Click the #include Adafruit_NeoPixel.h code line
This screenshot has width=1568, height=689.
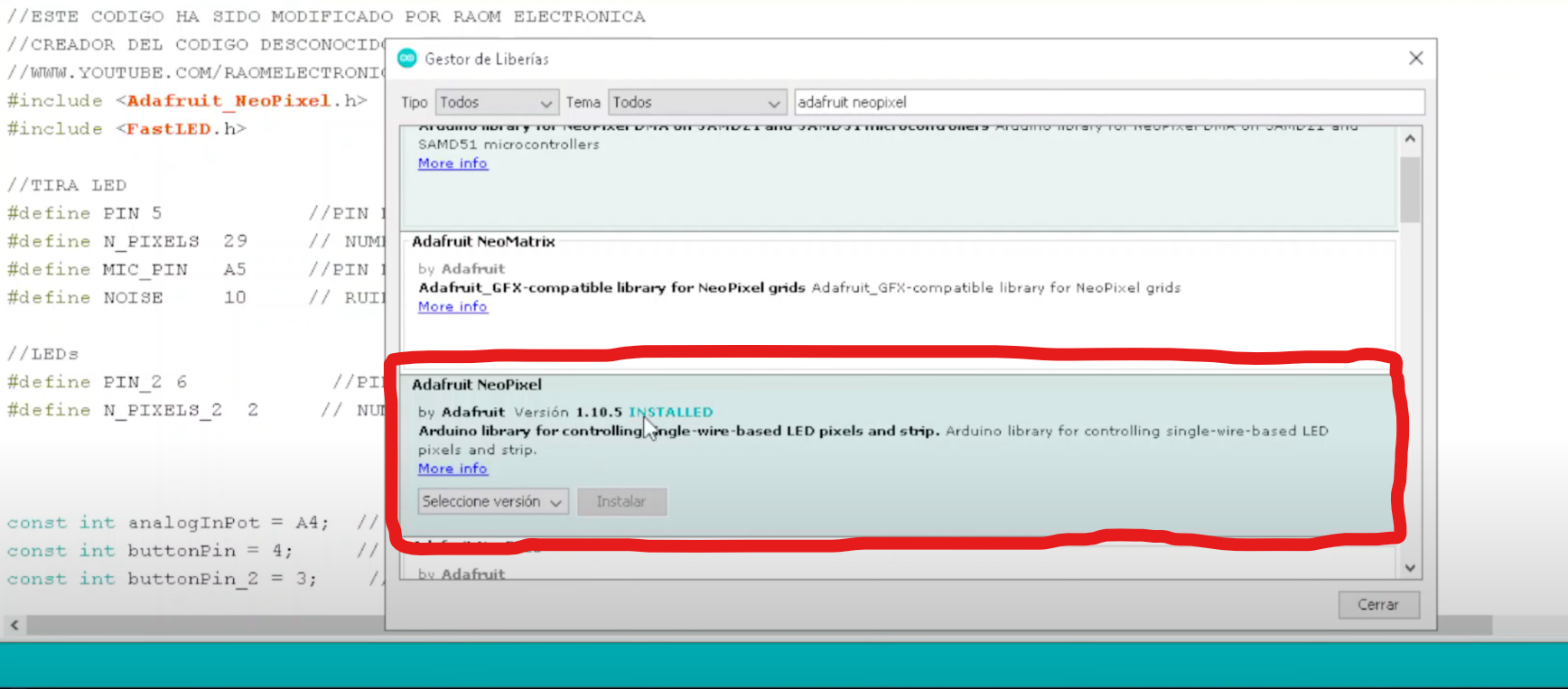(x=187, y=100)
